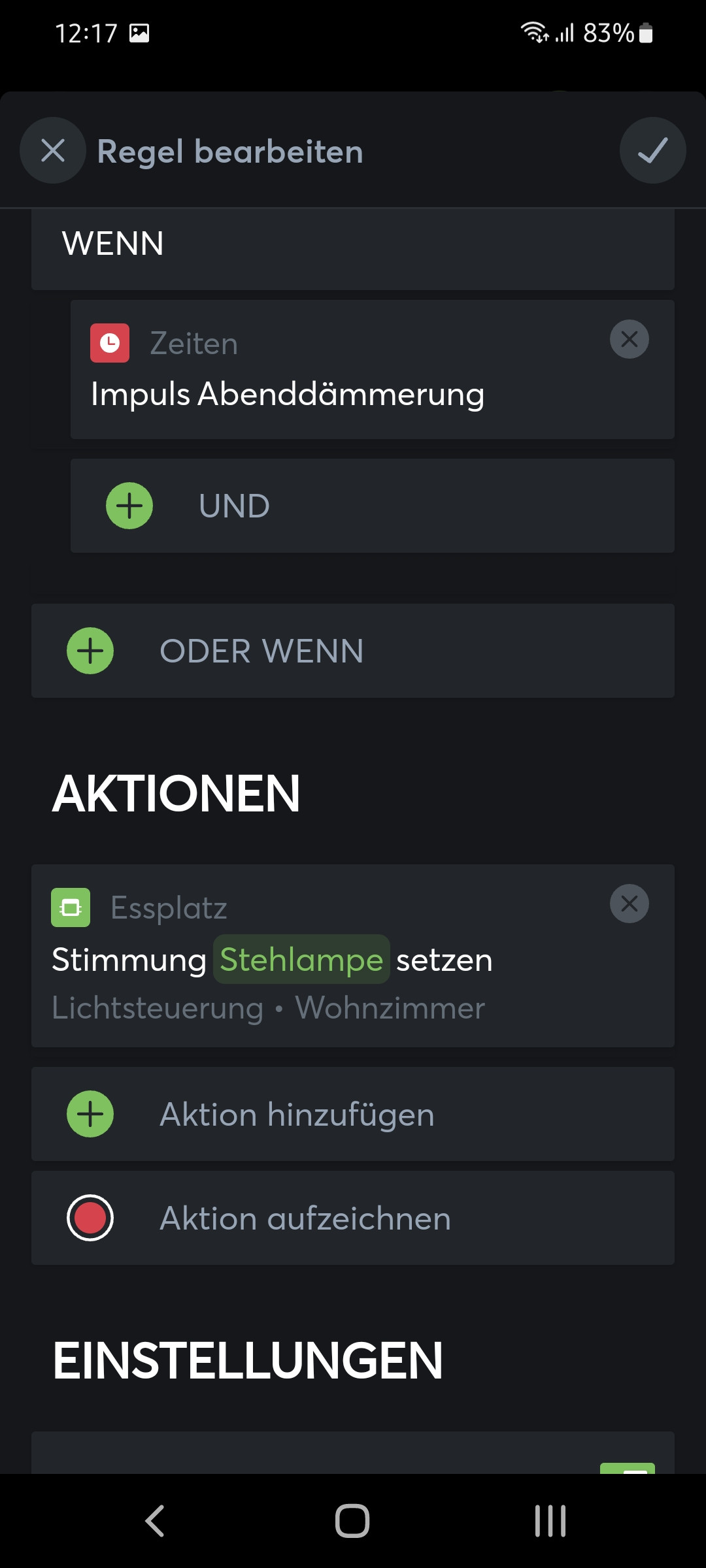The height and width of the screenshot is (1568, 706).
Task: Tap the UND label
Action: 234,506
